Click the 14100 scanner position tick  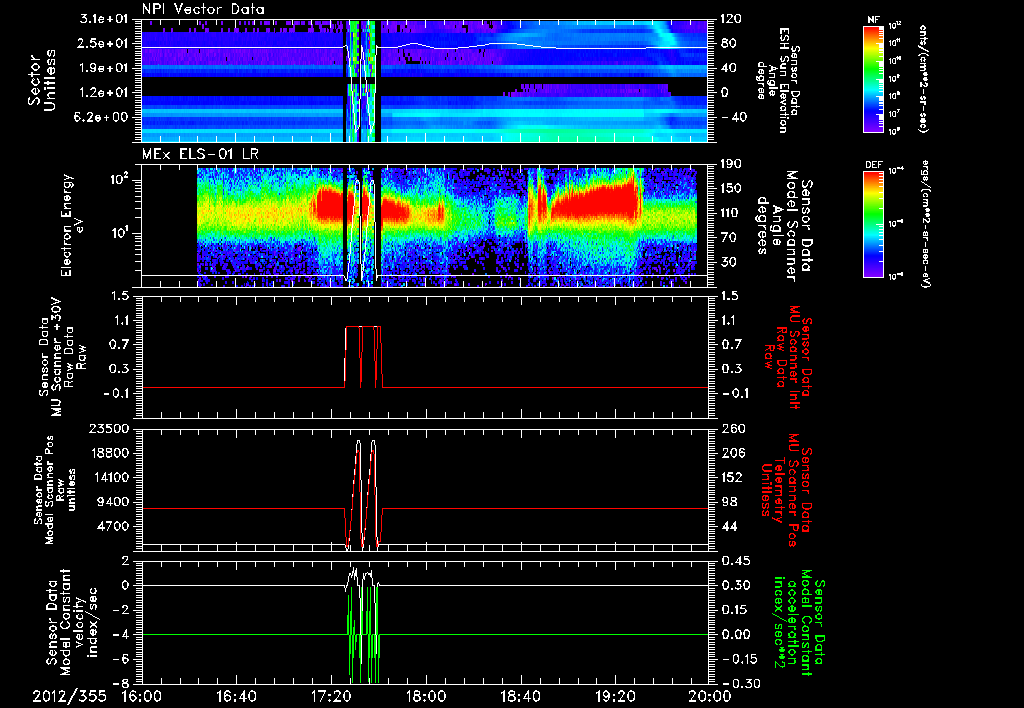(109, 477)
